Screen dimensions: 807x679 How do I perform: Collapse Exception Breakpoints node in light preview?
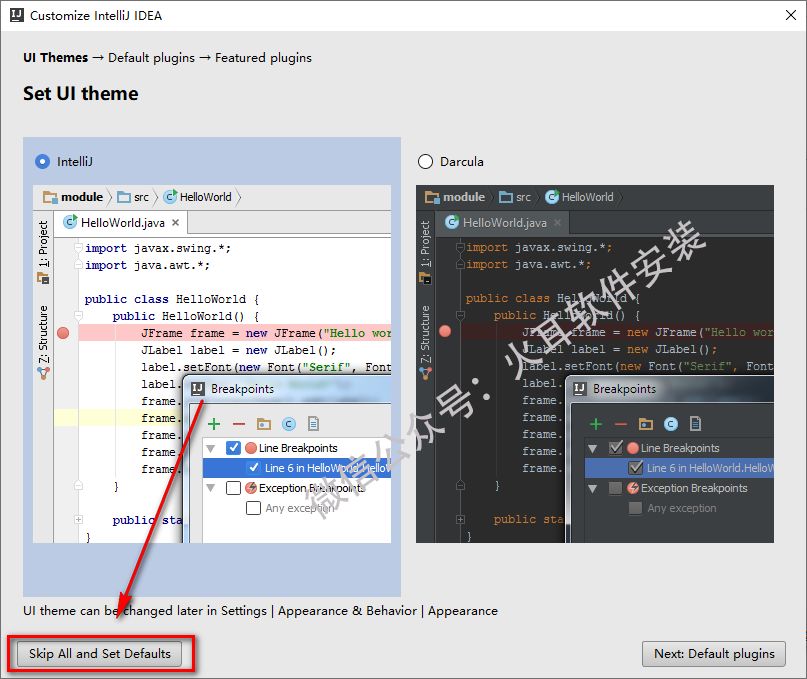[x=210, y=488]
